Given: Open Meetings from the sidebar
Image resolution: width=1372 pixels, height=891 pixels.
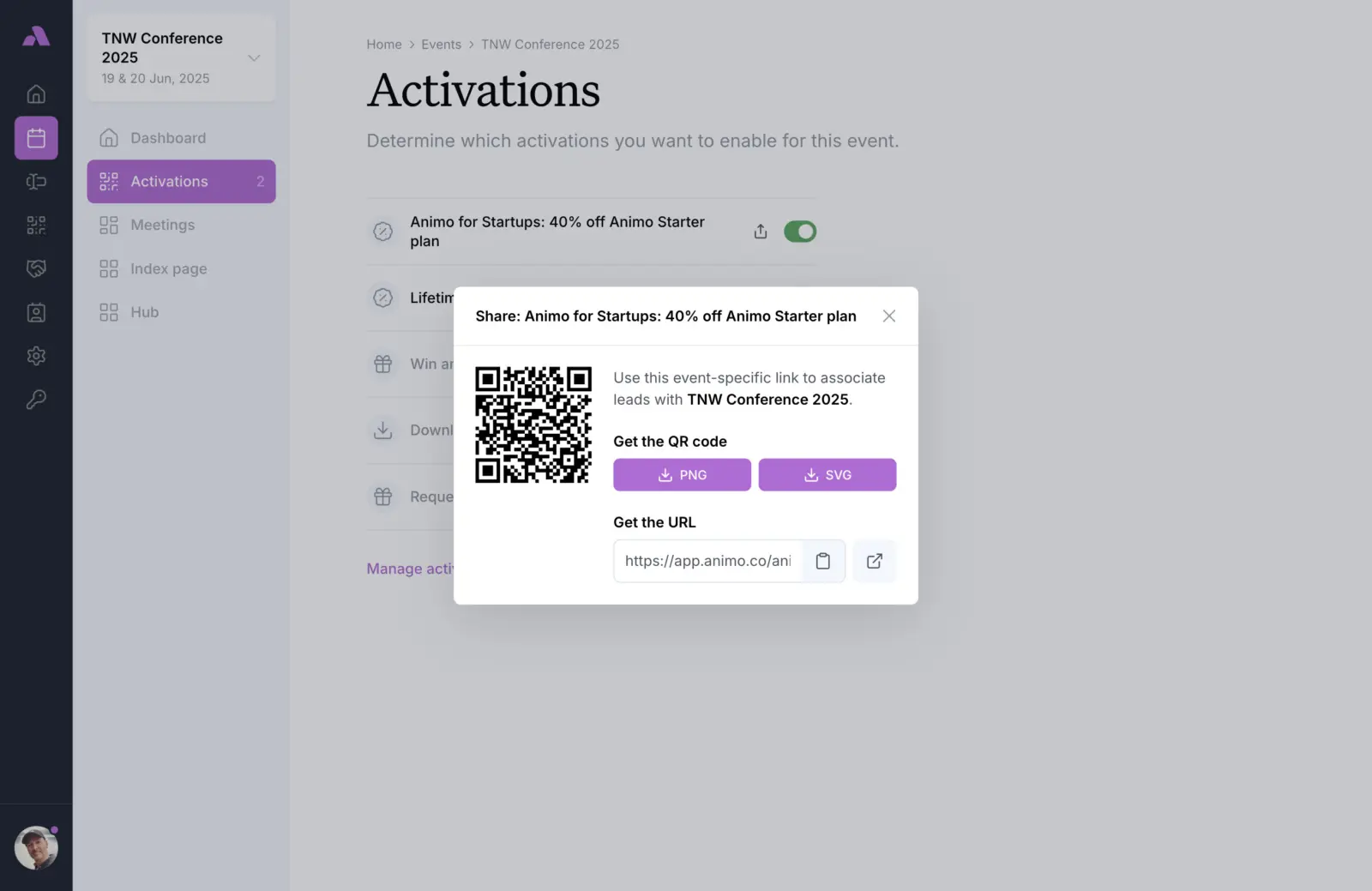Looking at the screenshot, I should click(162, 225).
